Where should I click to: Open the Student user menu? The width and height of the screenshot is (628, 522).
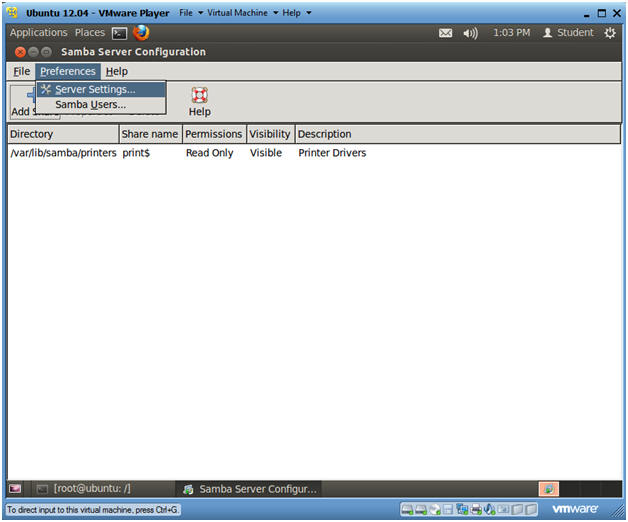click(568, 33)
